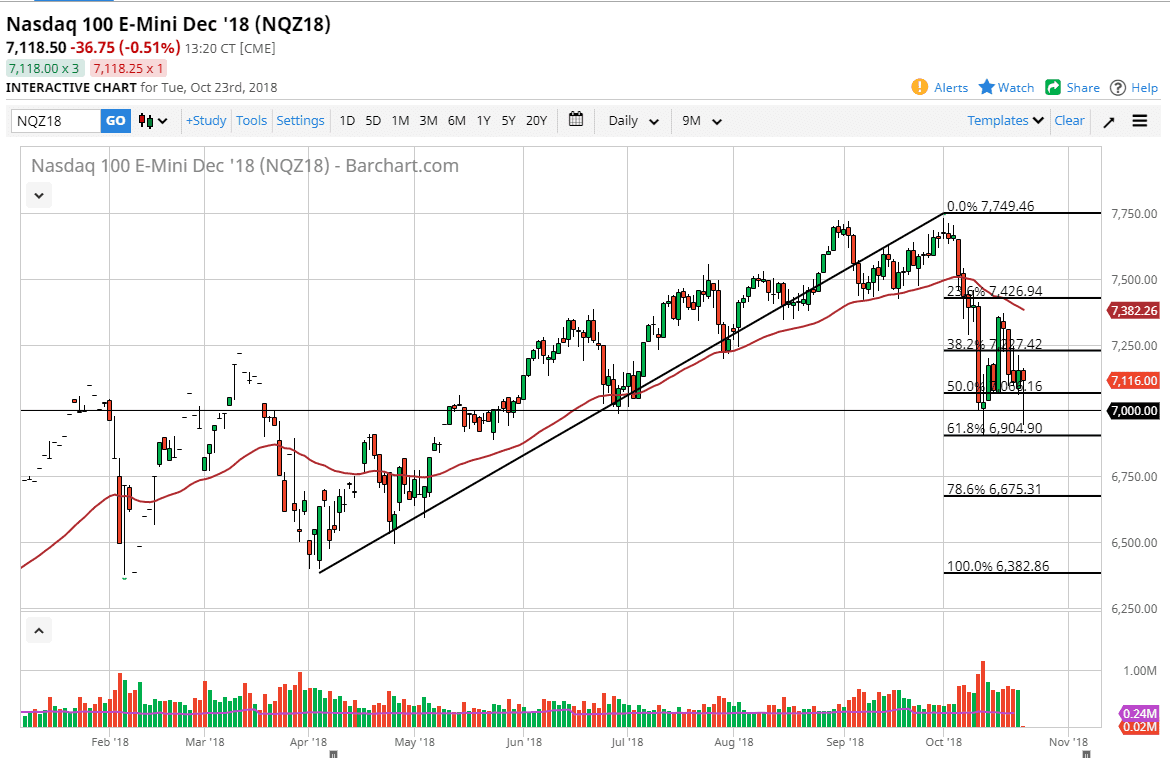Open the Templates dropdown

(1005, 120)
